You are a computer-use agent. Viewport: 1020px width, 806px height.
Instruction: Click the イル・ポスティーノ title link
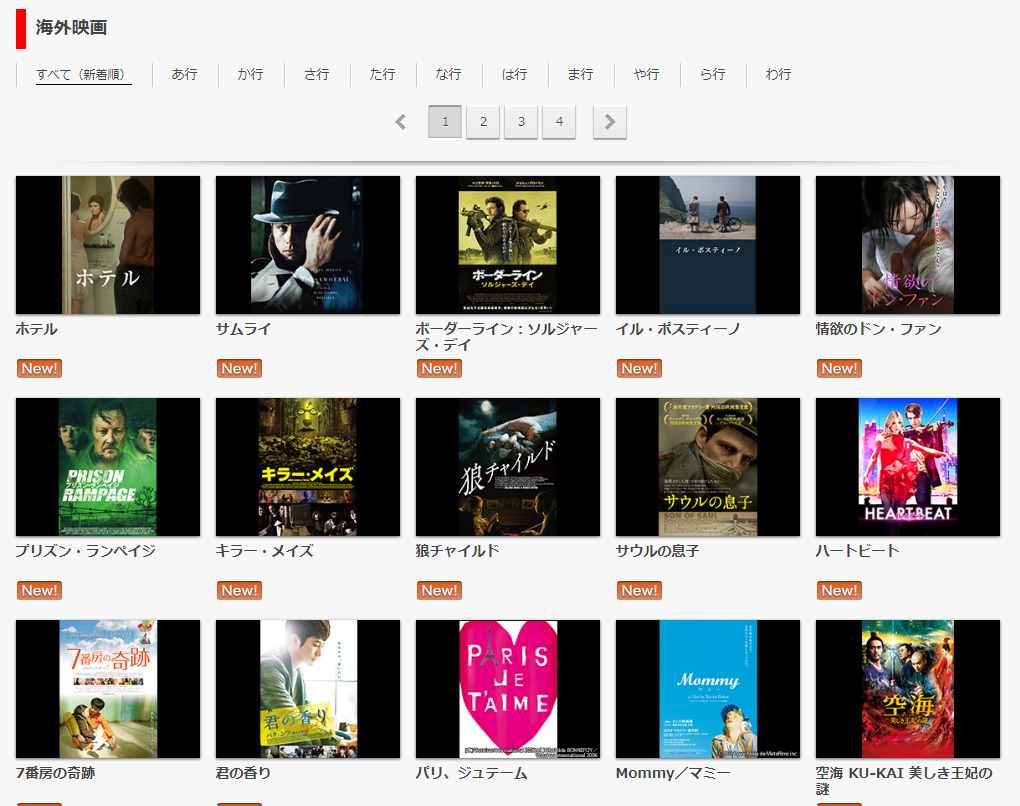(x=678, y=329)
